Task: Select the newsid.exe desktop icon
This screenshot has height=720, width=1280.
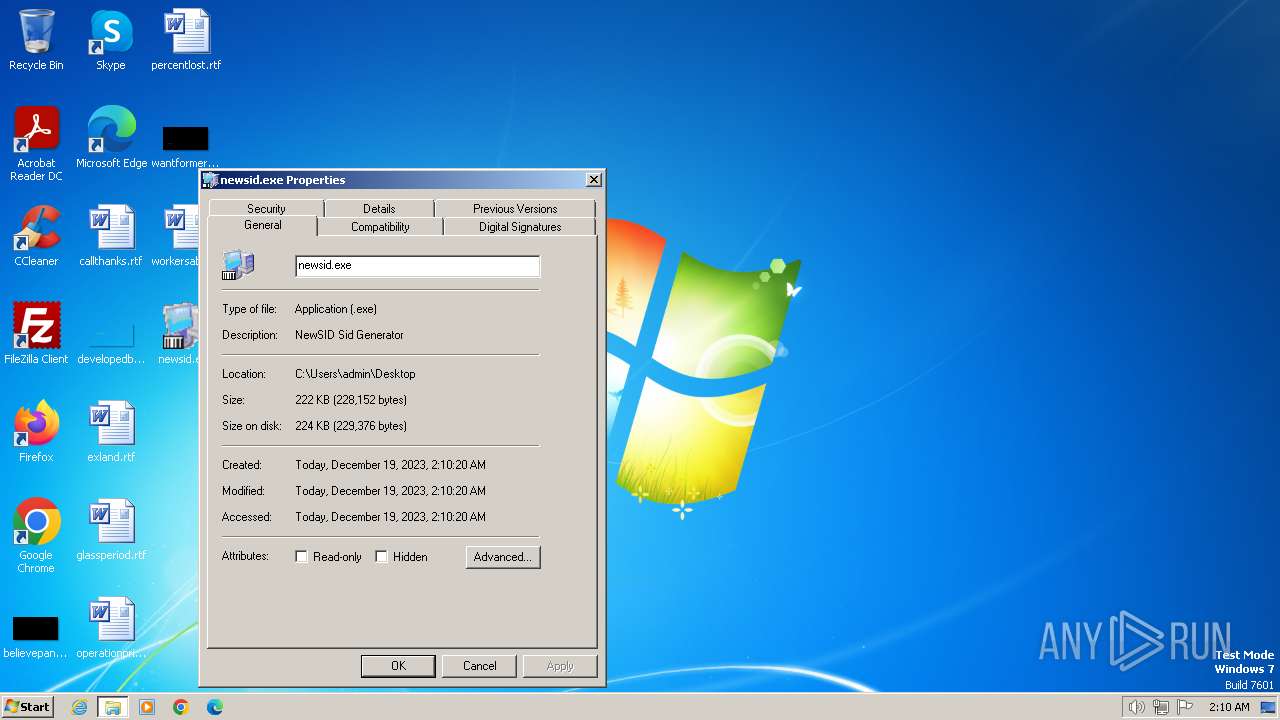Action: tap(180, 334)
